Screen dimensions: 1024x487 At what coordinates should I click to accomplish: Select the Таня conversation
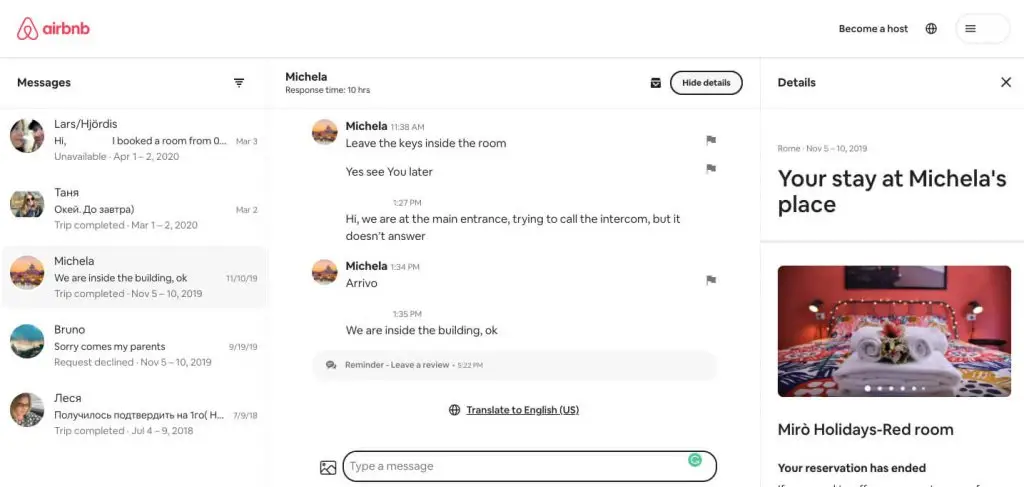point(134,208)
